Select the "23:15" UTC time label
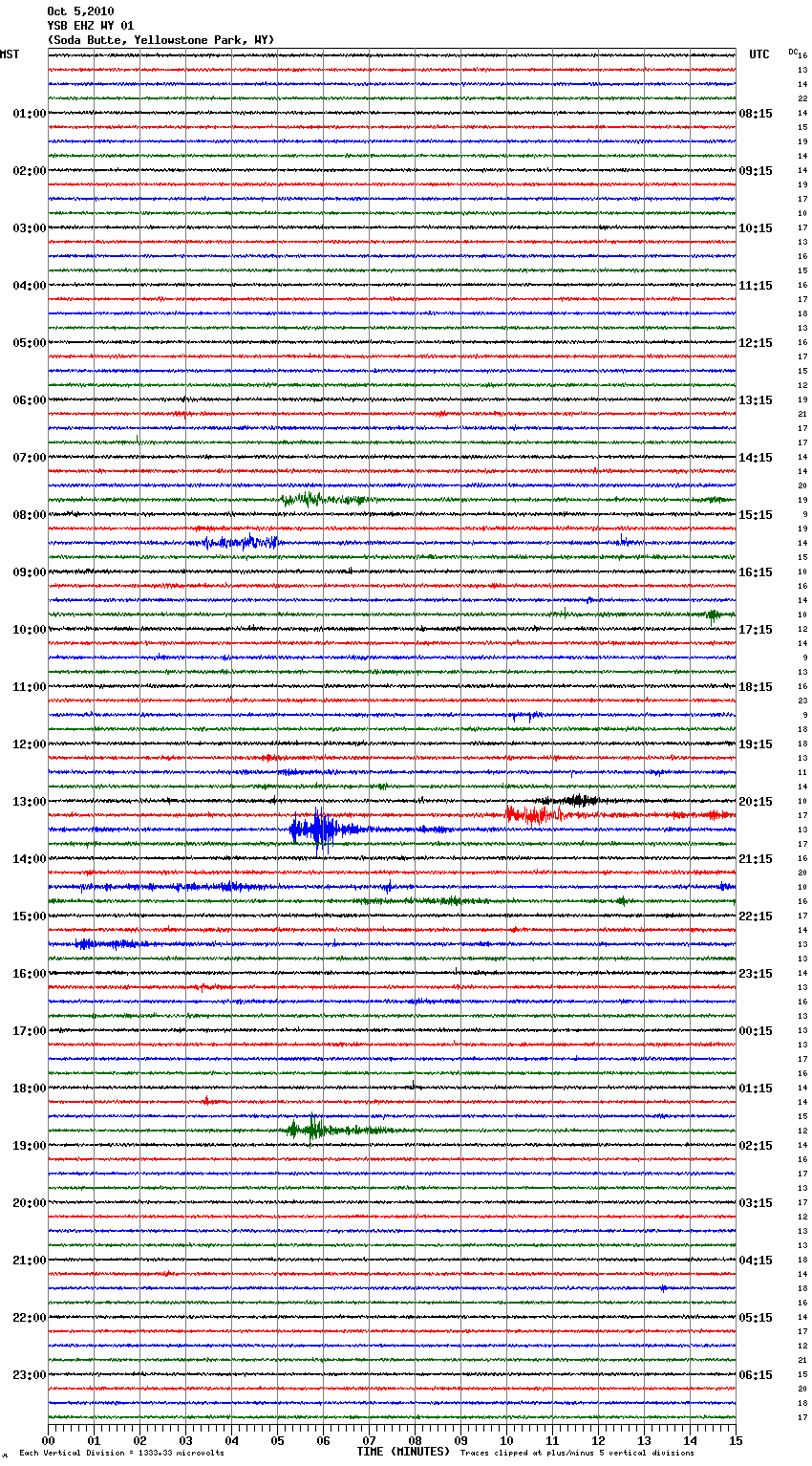The height and width of the screenshot is (1466, 812). pyautogui.click(x=756, y=974)
